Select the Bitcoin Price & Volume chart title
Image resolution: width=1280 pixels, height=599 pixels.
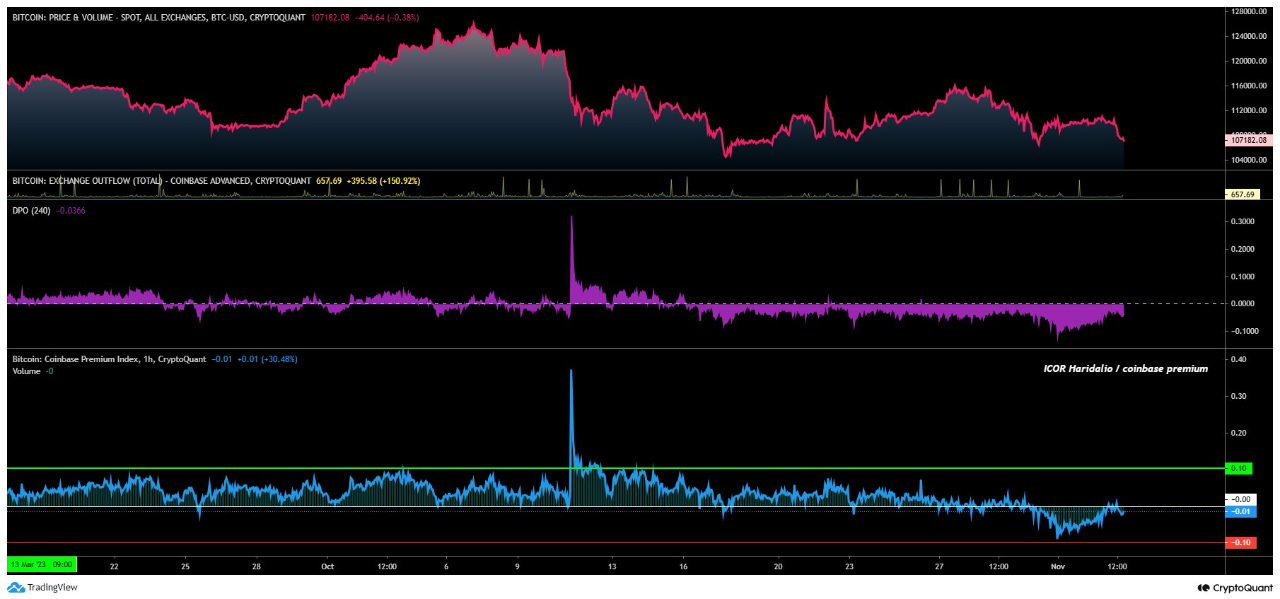click(161, 18)
